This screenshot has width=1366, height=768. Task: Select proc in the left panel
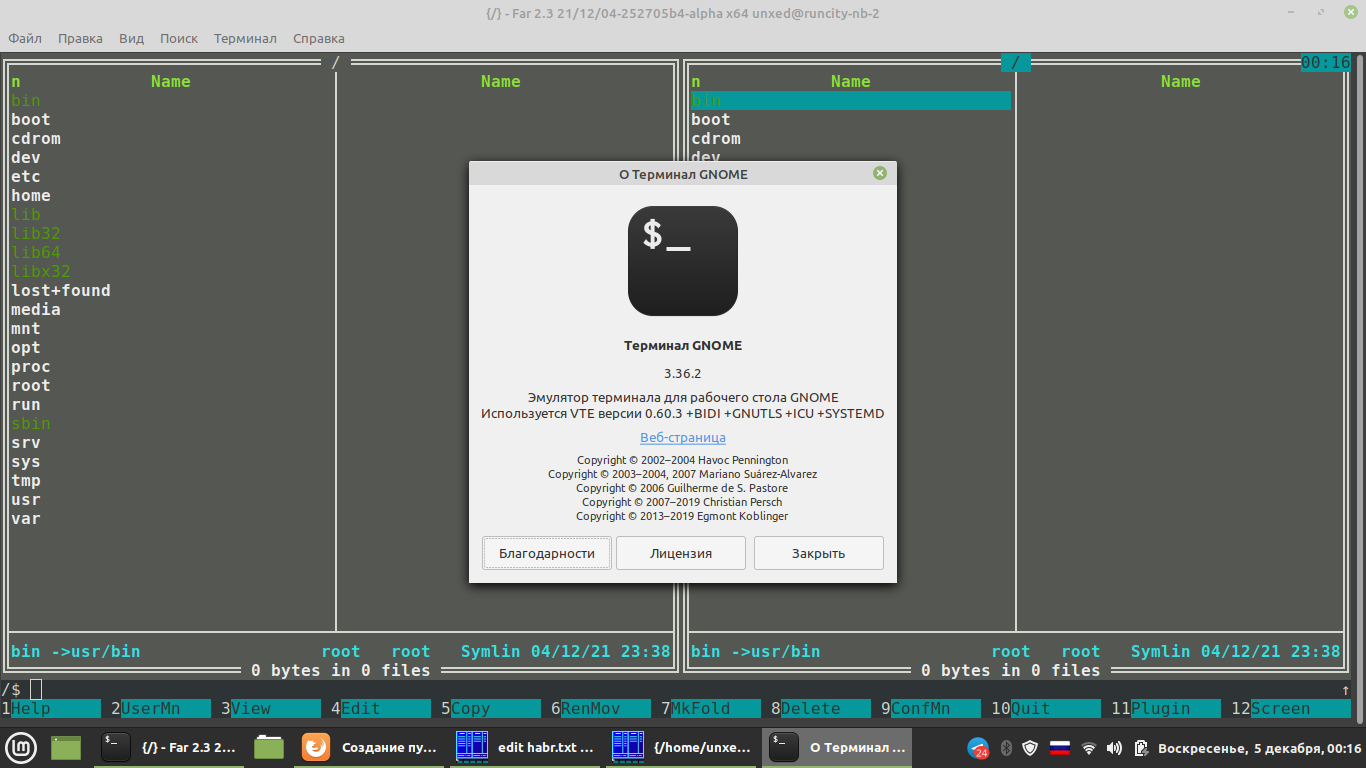(x=31, y=366)
